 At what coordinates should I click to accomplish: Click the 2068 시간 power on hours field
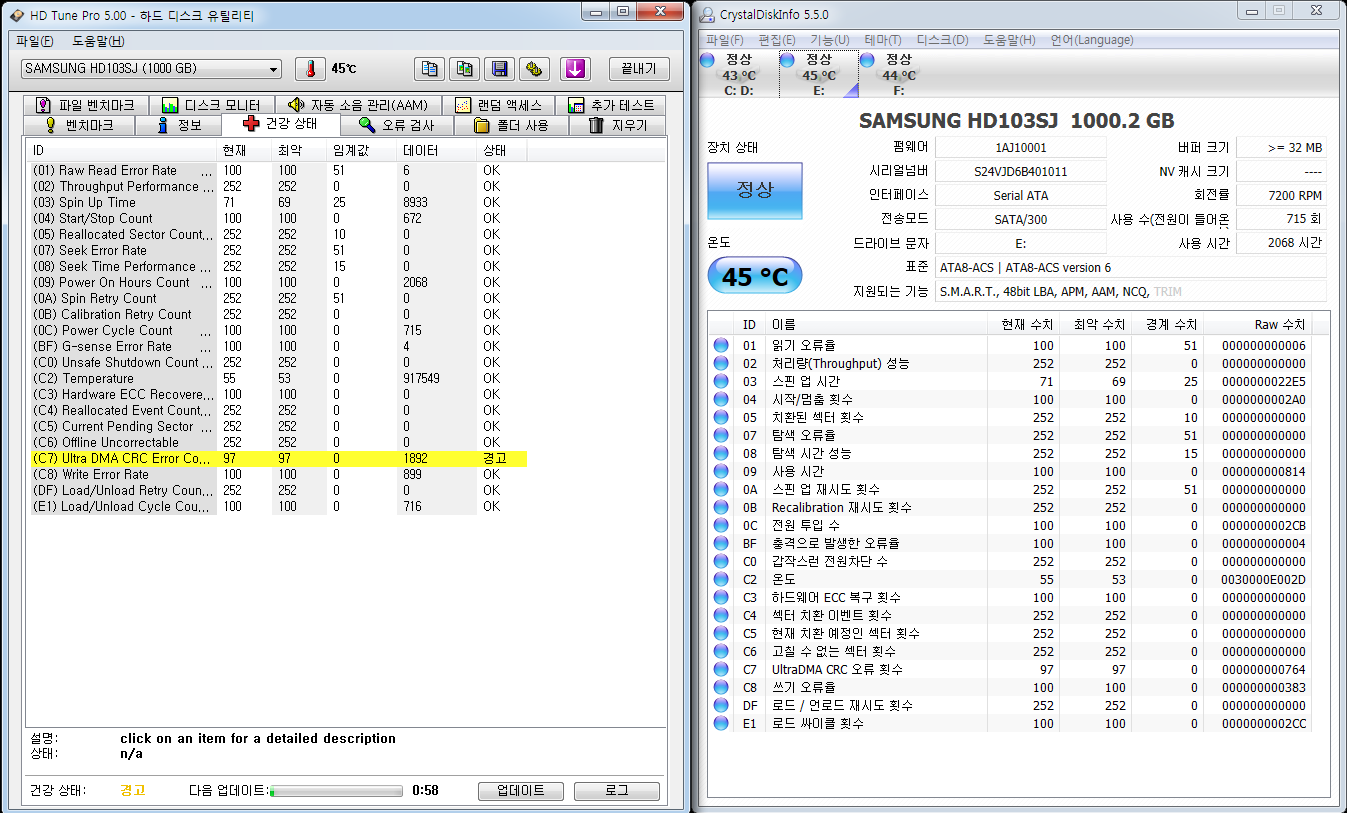click(x=1281, y=244)
